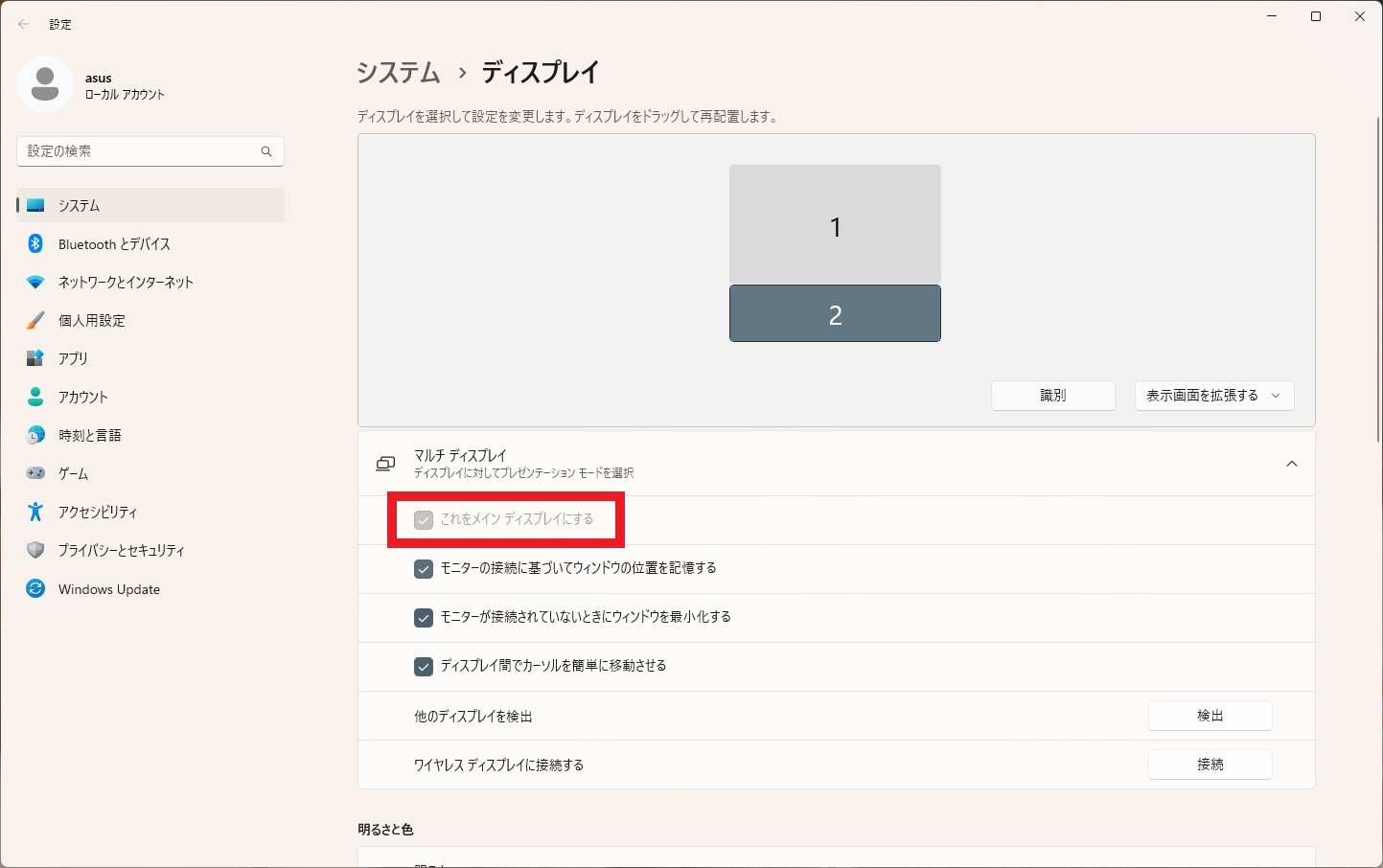The height and width of the screenshot is (868, 1383).
Task: Open the 表示画面を拡張する dropdown
Action: pyautogui.click(x=1213, y=396)
